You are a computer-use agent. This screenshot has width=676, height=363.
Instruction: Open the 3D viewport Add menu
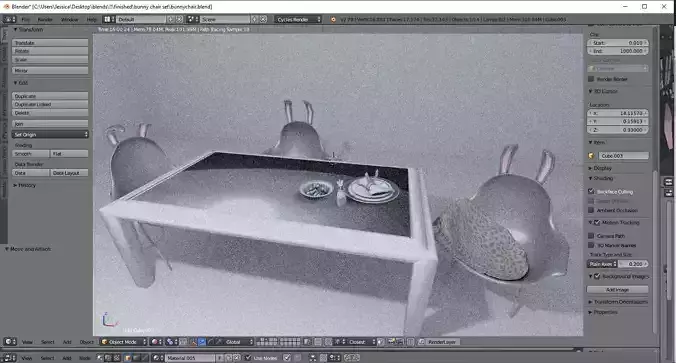coord(67,342)
